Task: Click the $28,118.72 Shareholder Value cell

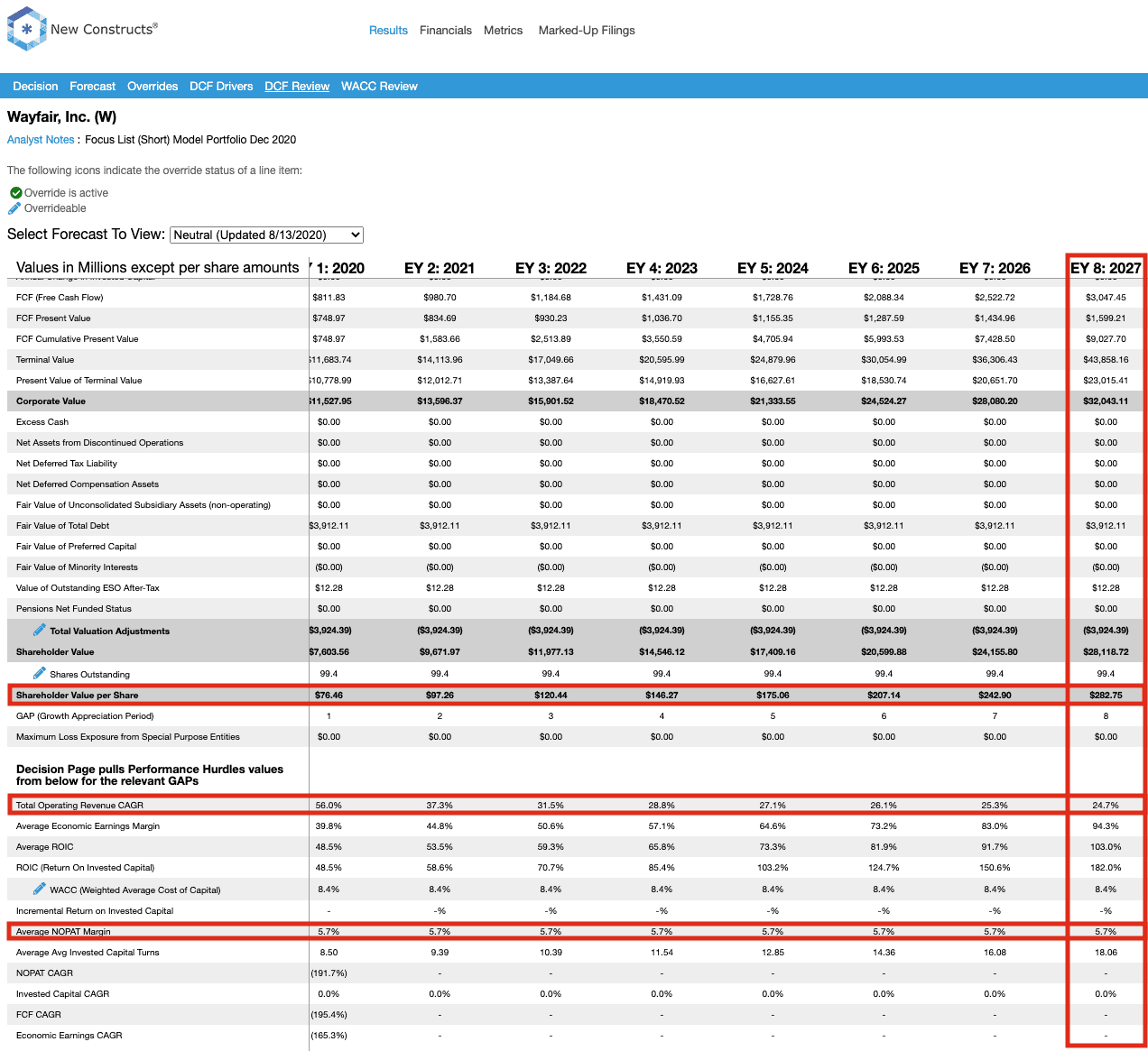Action: 1106,652
